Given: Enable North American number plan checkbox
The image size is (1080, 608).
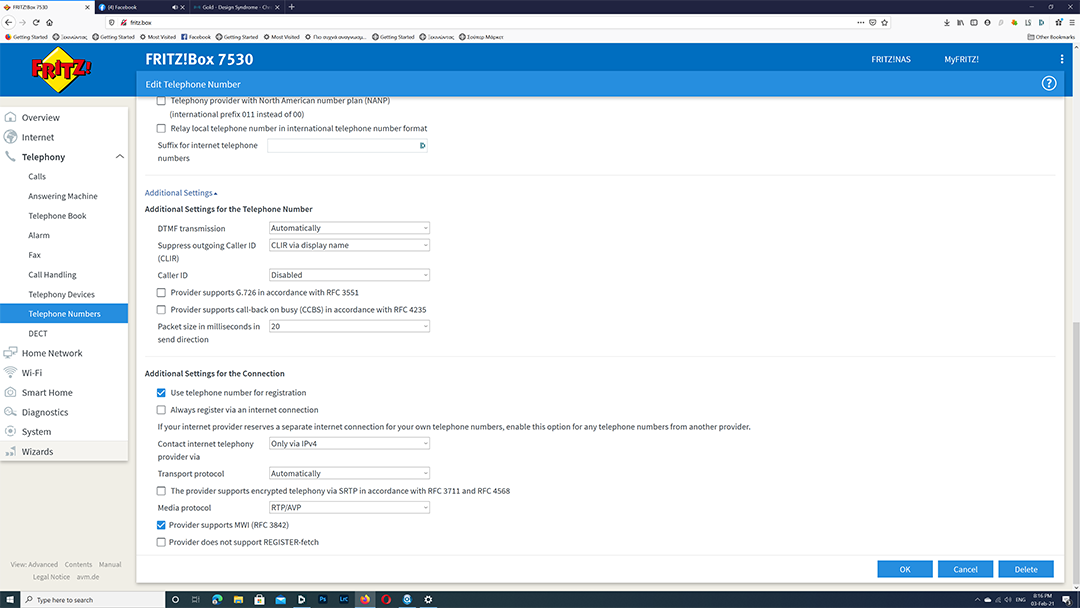Looking at the screenshot, I should (161, 101).
